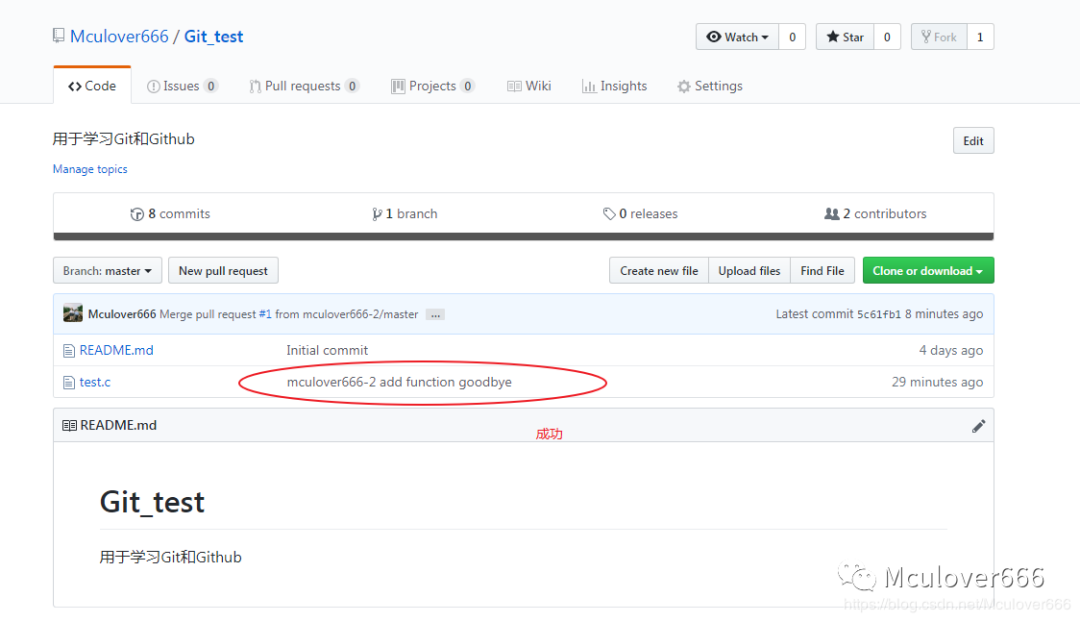Click Edit for the repository description
Screen dimensions: 1080x622
[973, 141]
